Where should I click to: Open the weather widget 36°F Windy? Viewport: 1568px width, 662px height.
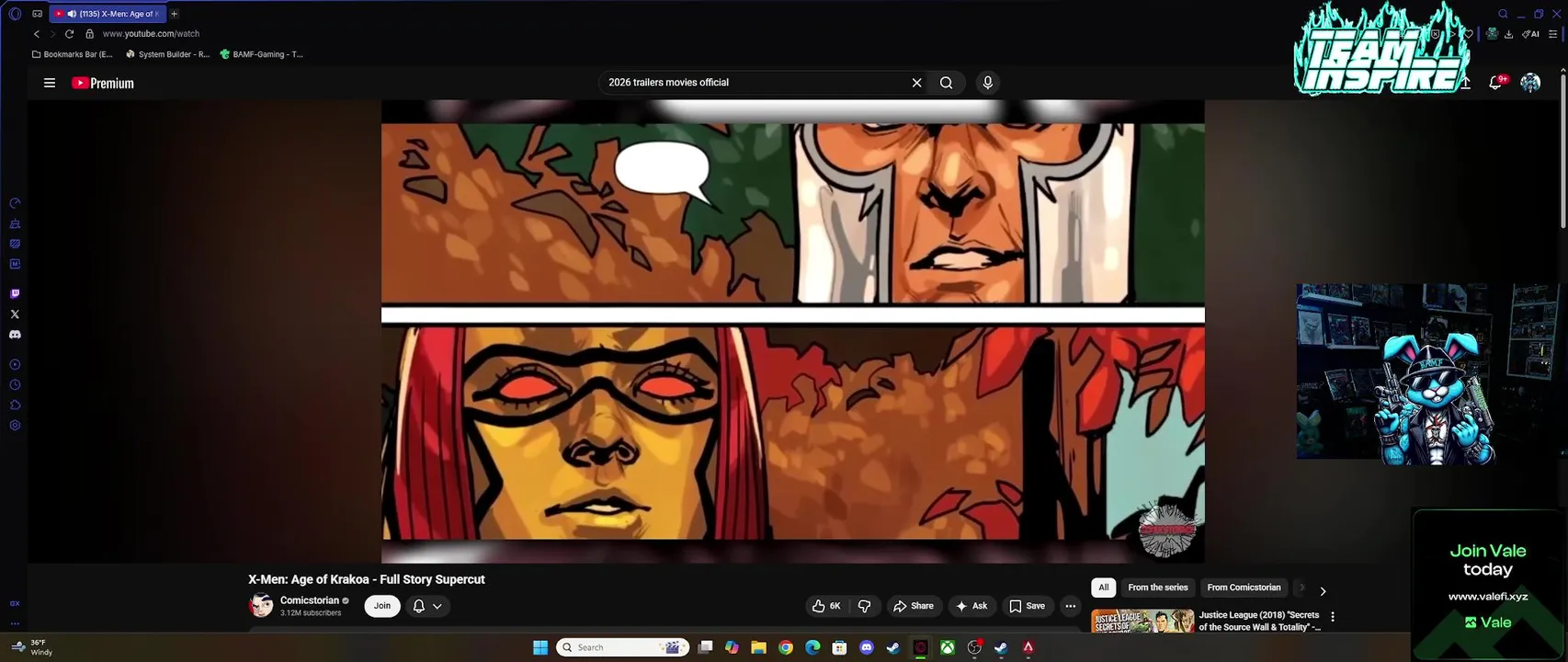click(32, 647)
